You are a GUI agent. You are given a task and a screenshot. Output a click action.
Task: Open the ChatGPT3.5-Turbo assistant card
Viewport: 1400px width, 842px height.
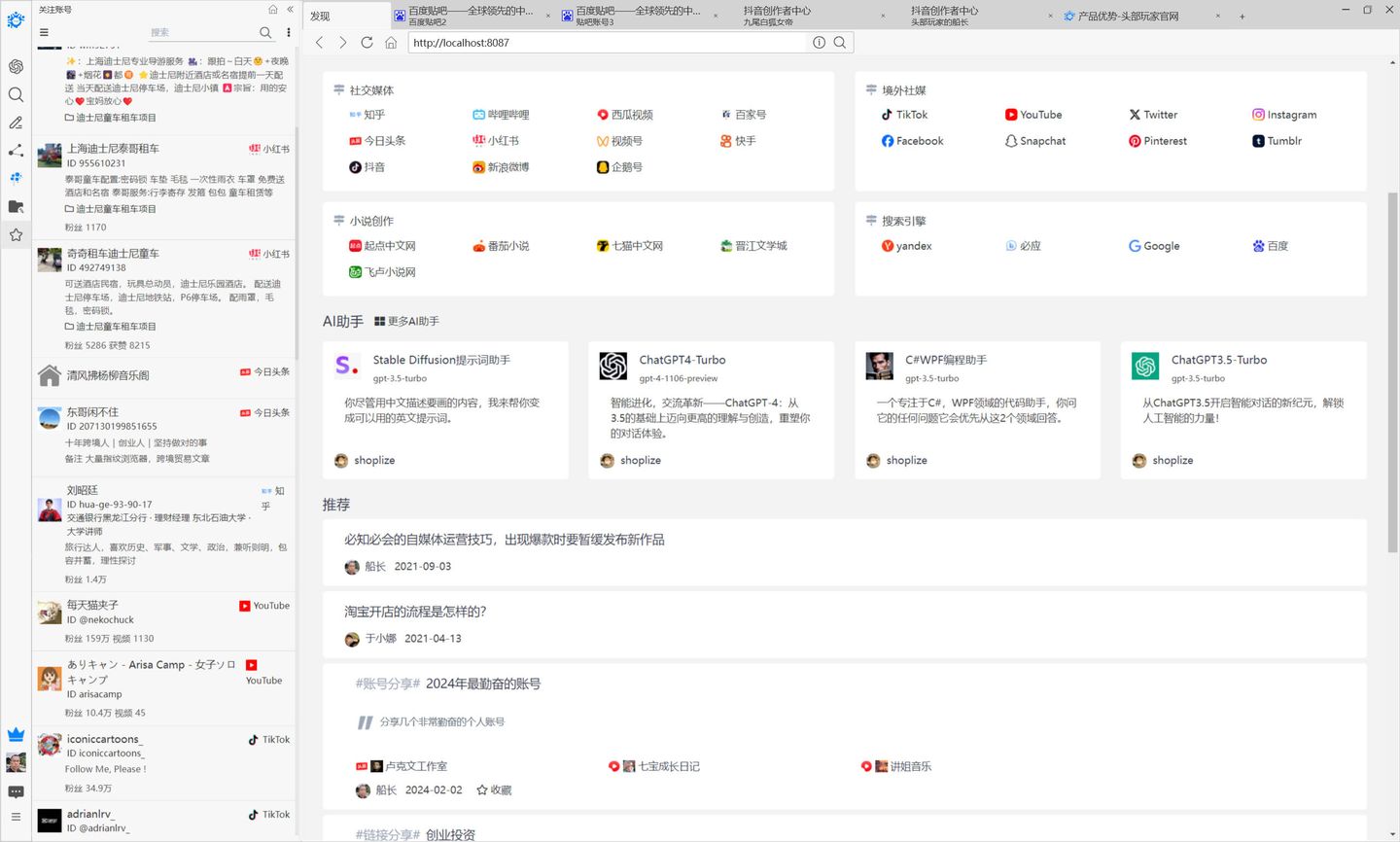[x=1243, y=409]
